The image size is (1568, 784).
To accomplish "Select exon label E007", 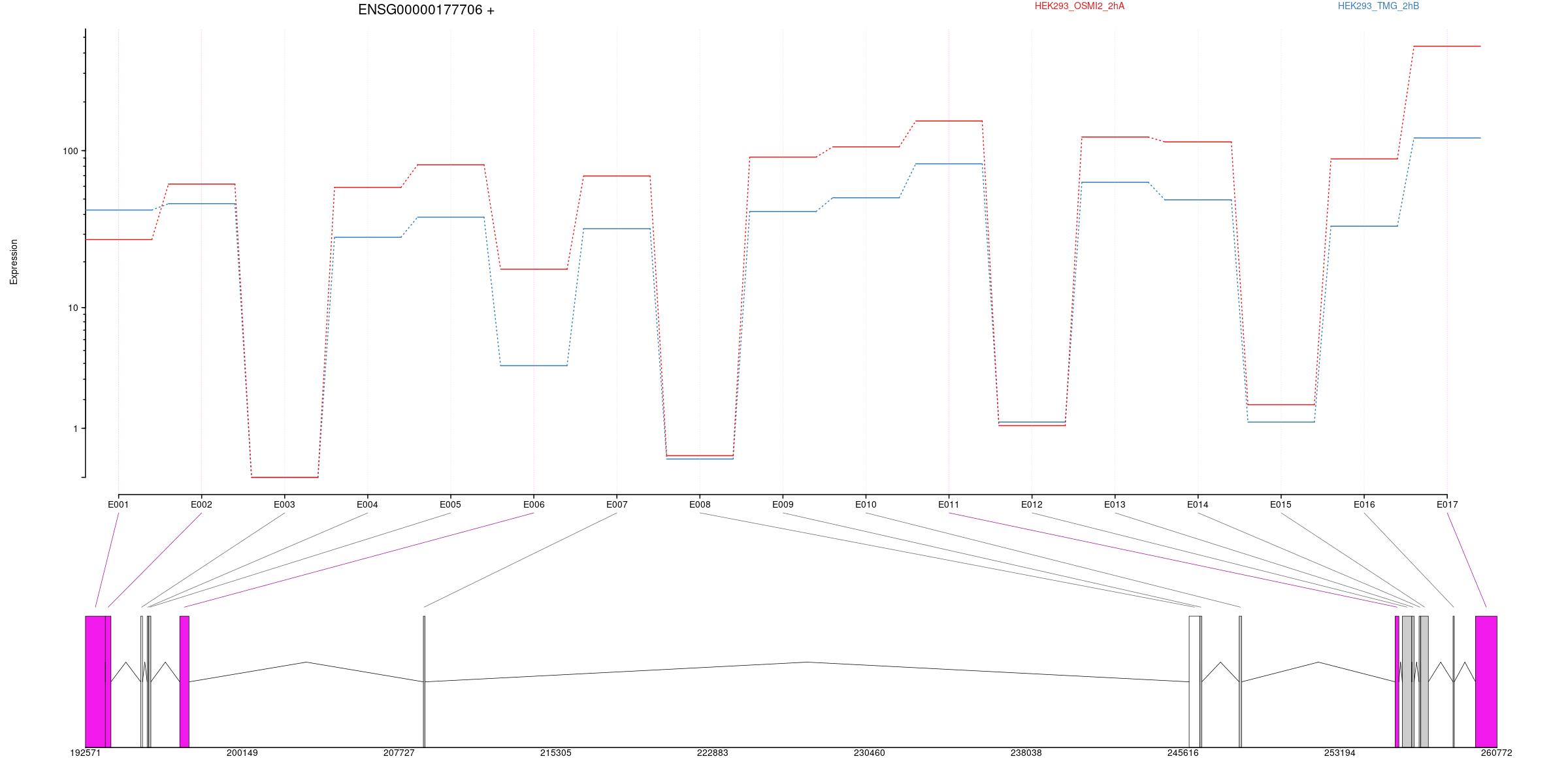I will [x=617, y=504].
